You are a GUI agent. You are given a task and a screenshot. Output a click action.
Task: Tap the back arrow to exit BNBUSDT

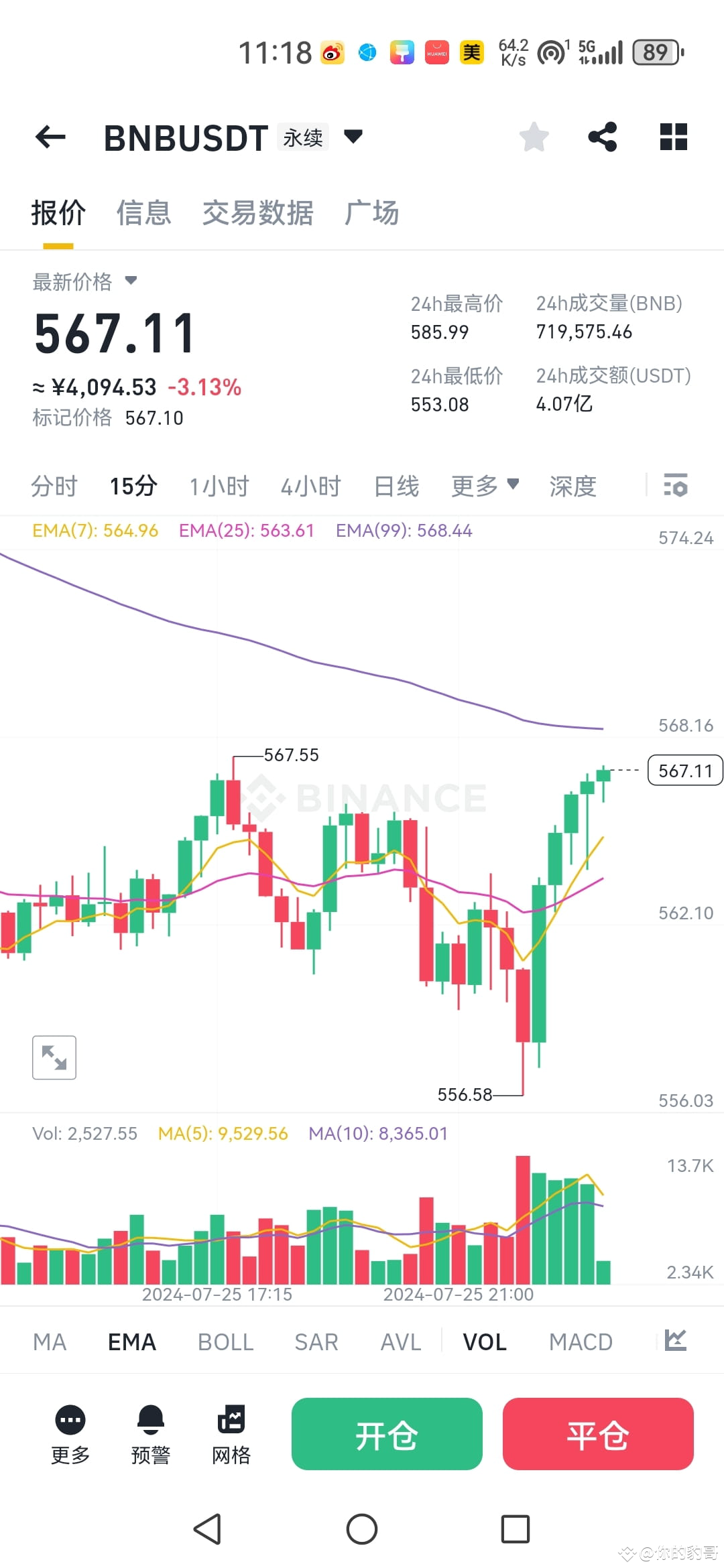coord(50,137)
